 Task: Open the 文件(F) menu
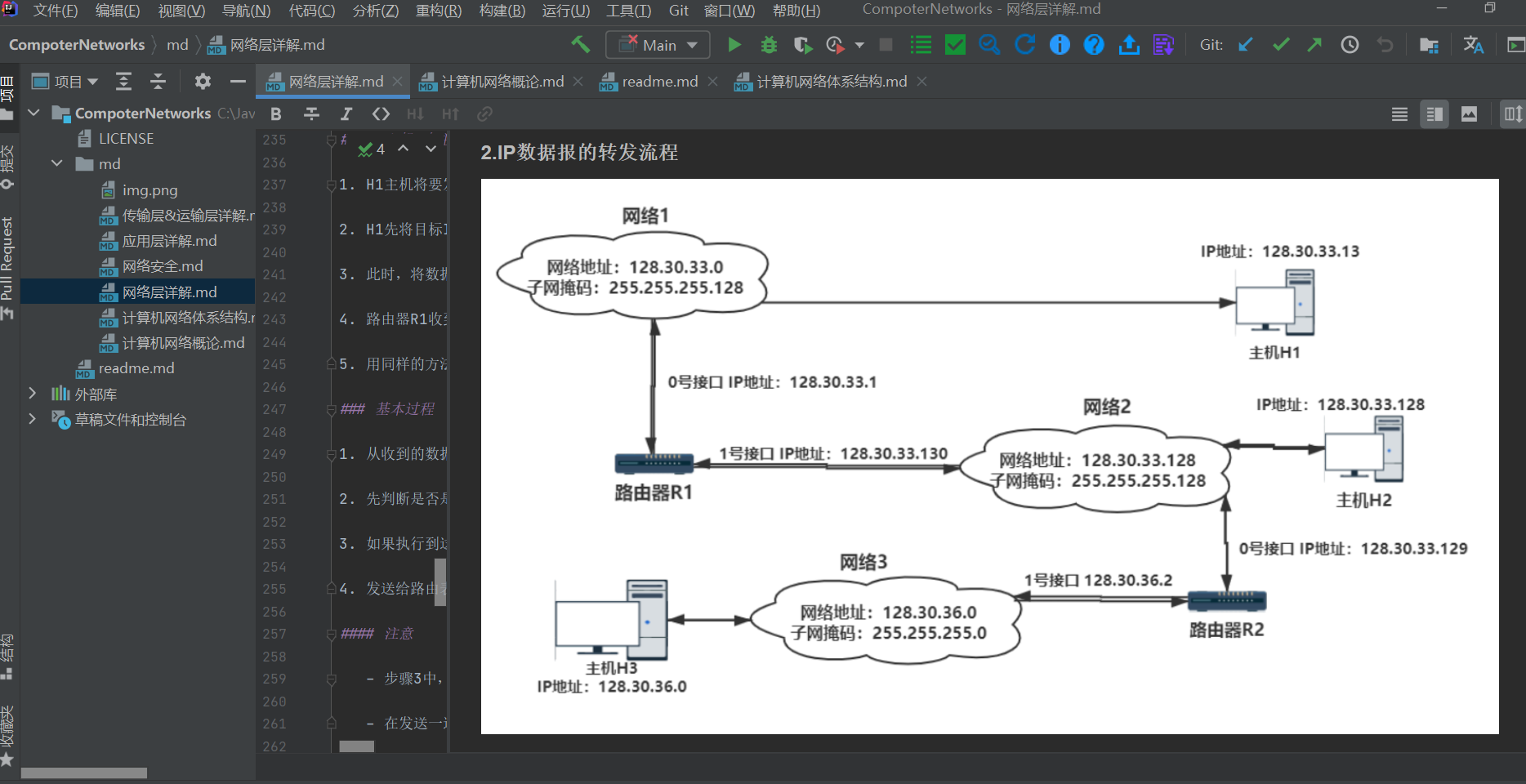[55, 11]
